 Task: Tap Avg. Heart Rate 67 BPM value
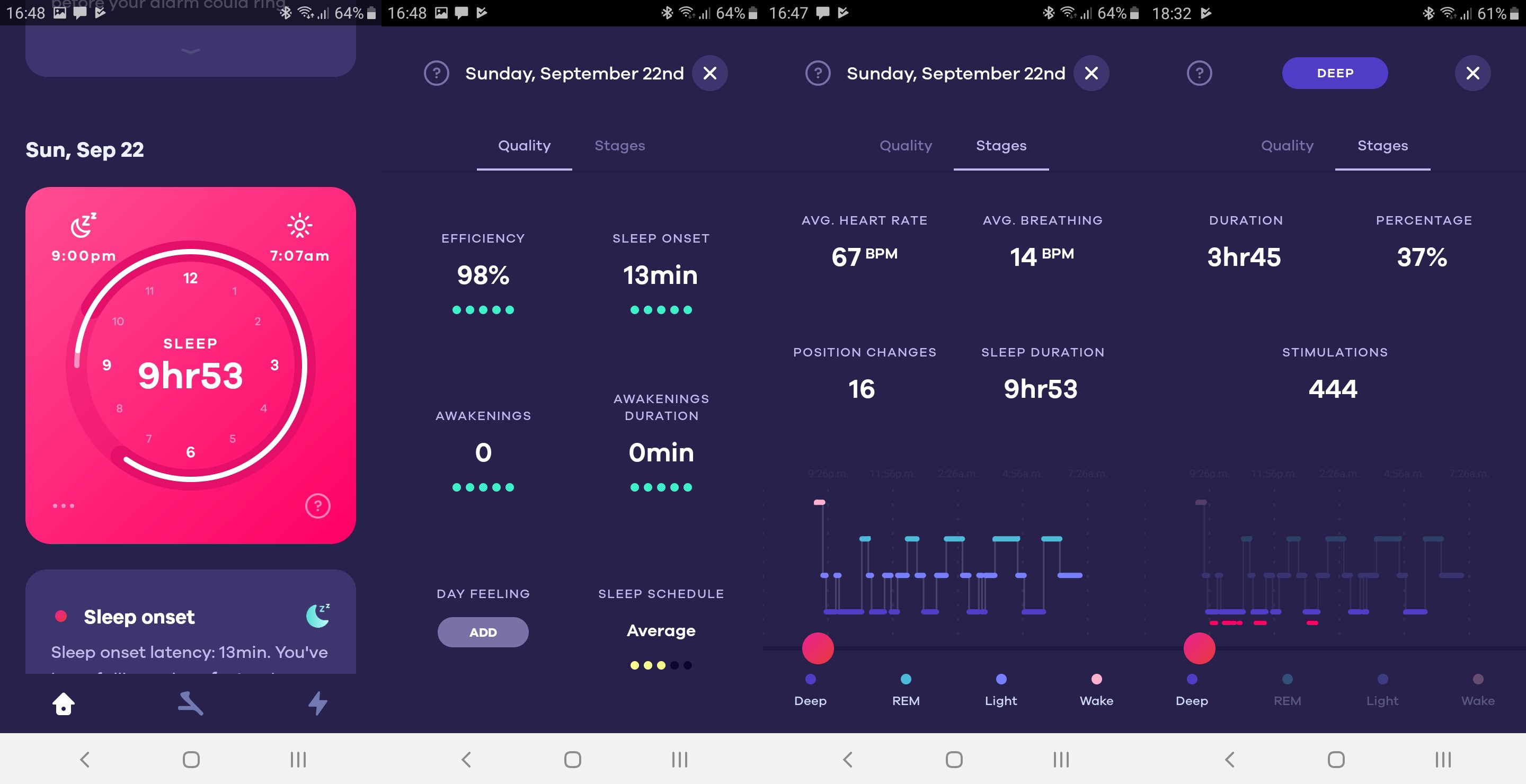click(x=864, y=256)
